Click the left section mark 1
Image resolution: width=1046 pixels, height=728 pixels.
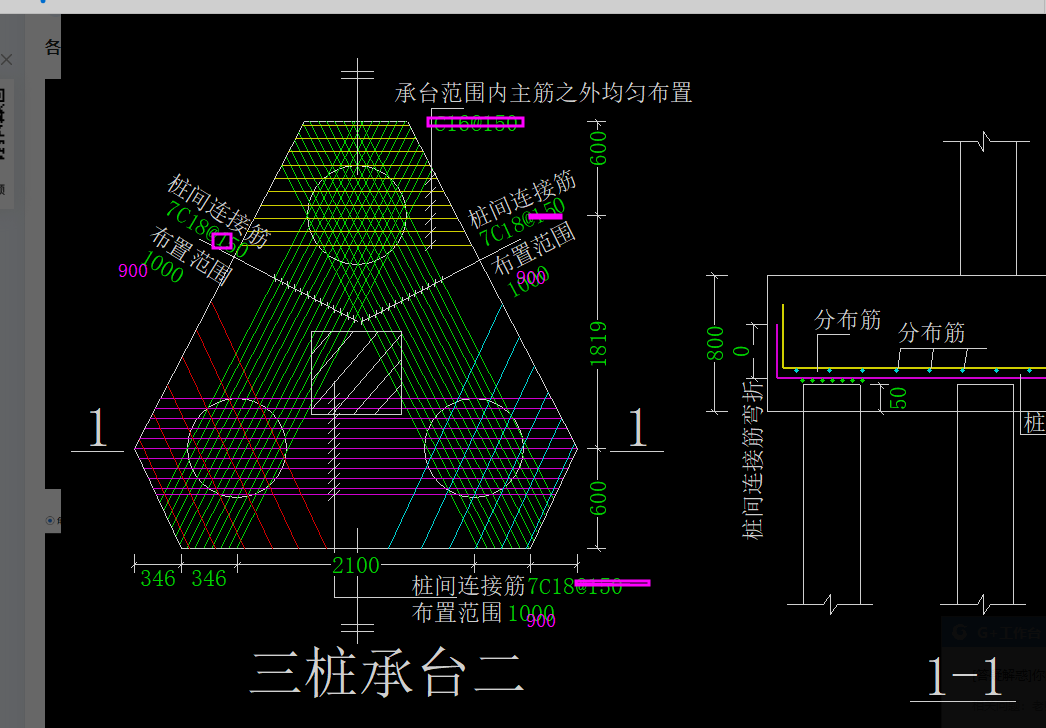point(97,428)
